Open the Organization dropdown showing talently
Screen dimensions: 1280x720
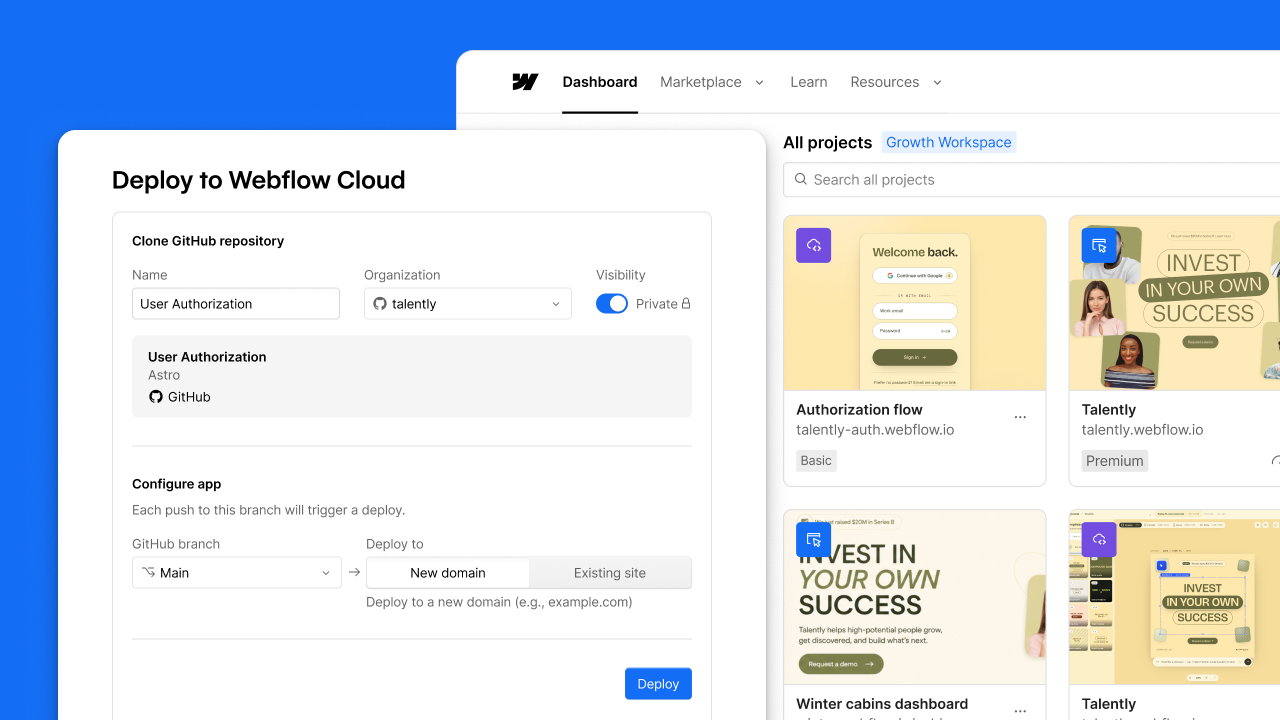[x=468, y=304]
